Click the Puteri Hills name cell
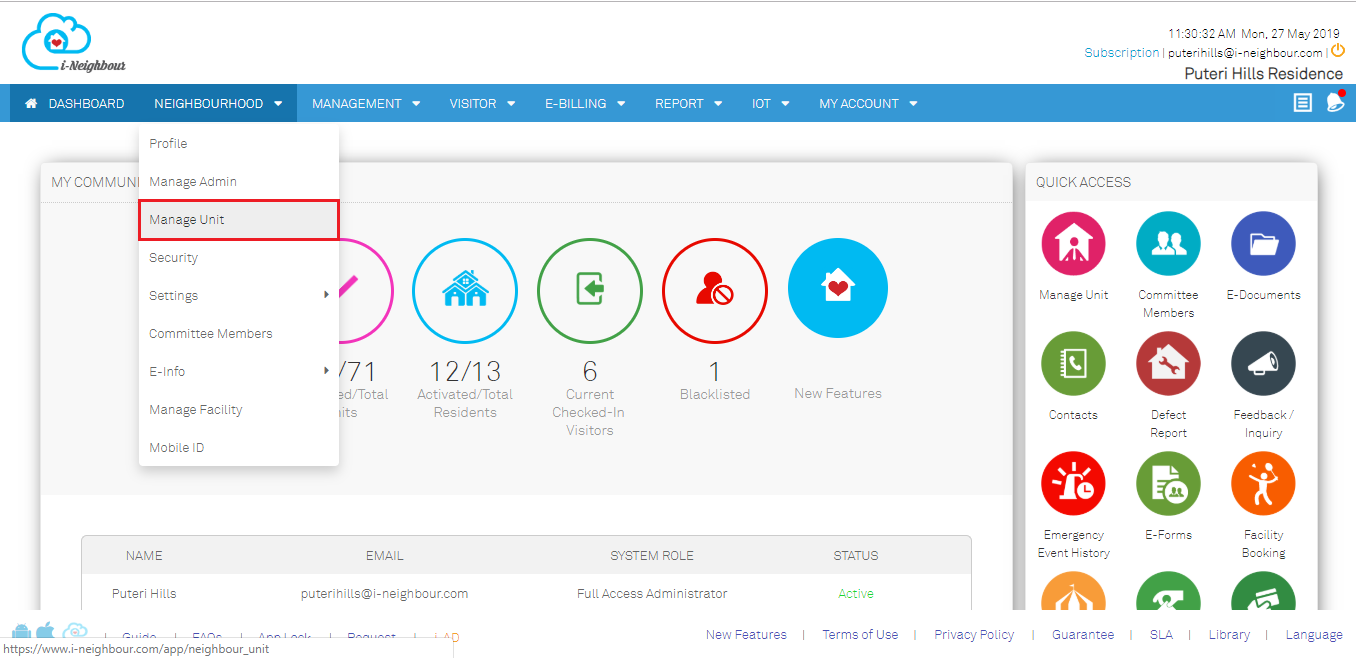Screen dimensions: 1356x658 [x=144, y=593]
